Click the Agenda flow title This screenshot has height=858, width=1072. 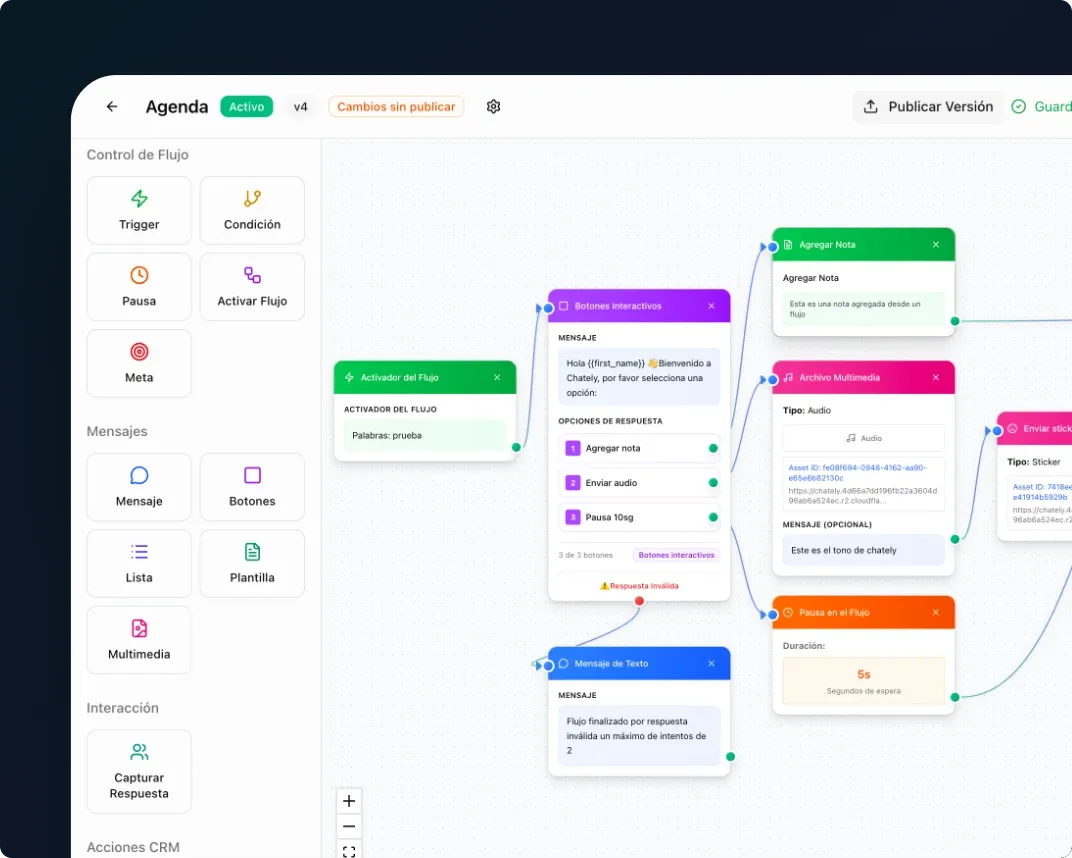[x=177, y=107]
